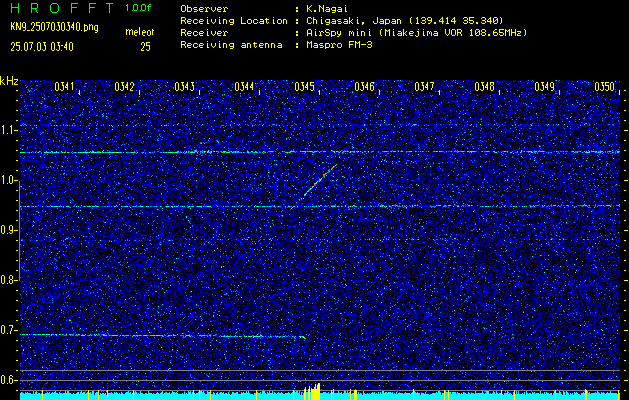Viewport: 629px width, 400px height.
Task: Click frequency axis label 0.8
Action: tap(9, 280)
